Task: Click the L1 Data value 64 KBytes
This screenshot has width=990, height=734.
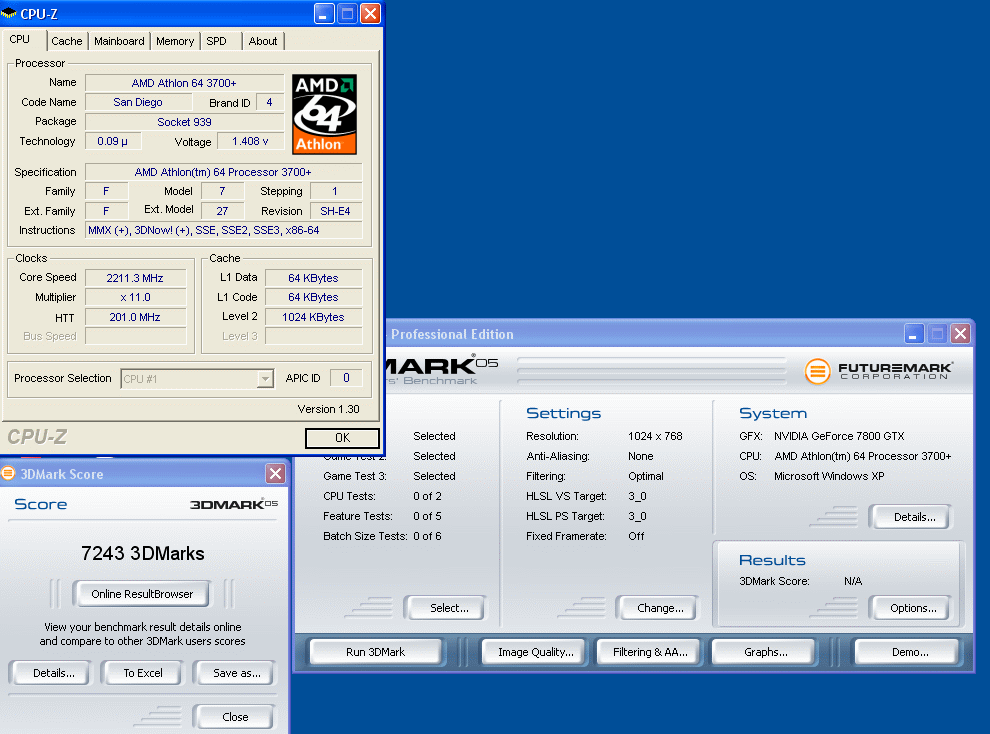Action: (313, 278)
